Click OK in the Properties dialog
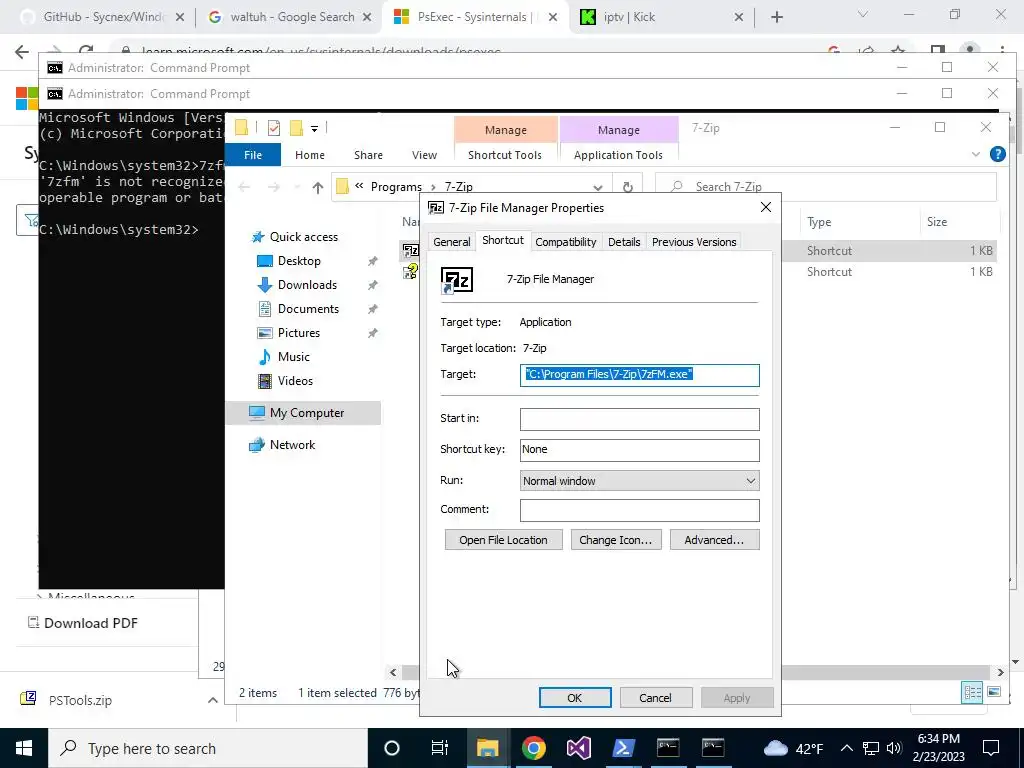Screen dimensions: 1024x768 tap(575, 697)
